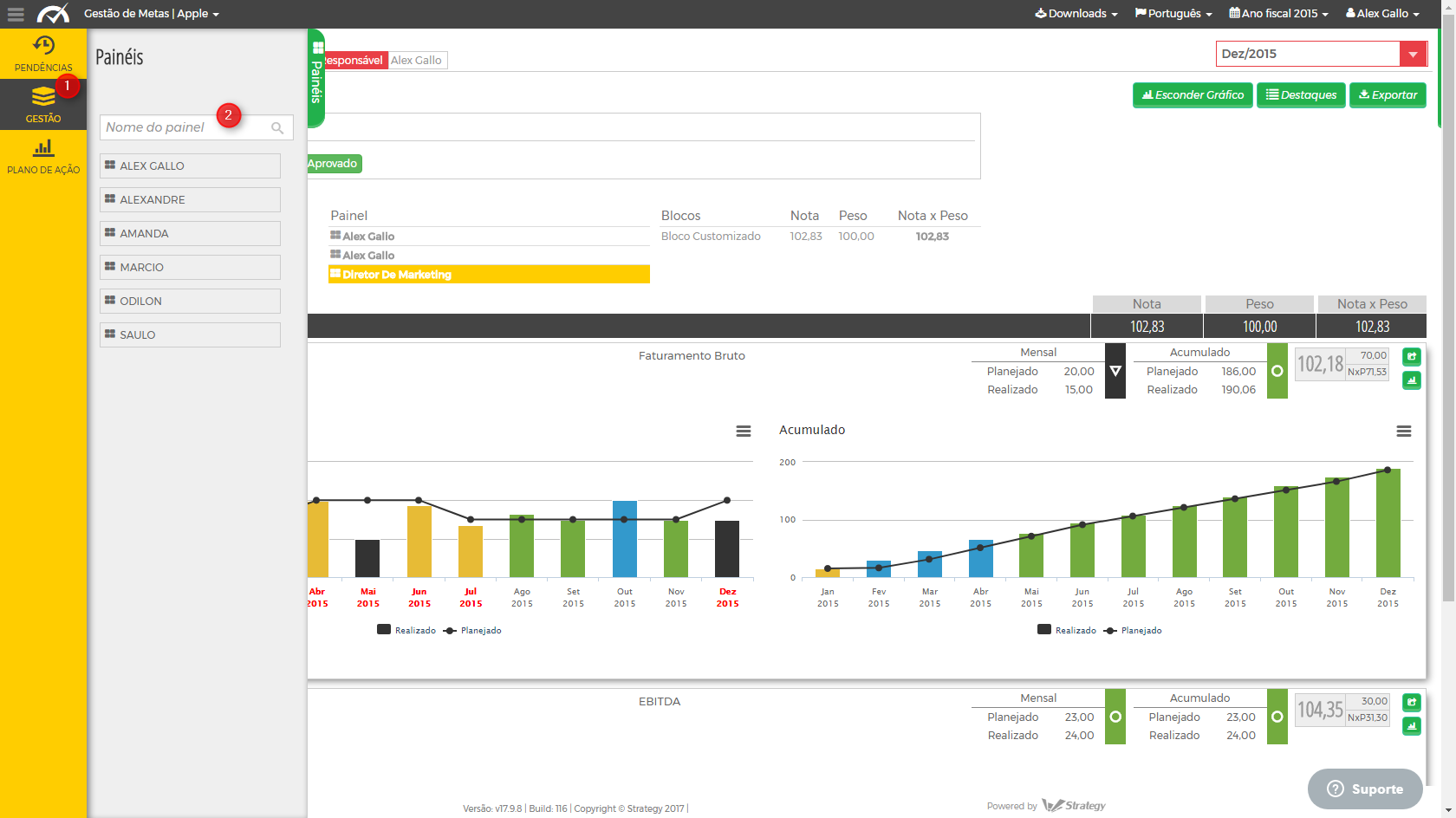Click the panel search magnifier icon

[x=277, y=127]
